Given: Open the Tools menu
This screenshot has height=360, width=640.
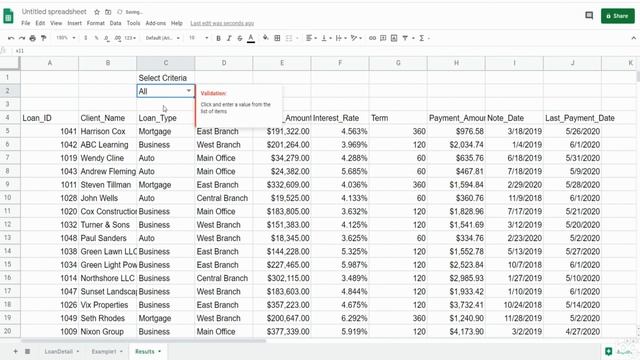Looking at the screenshot, I should tap(133, 23).
